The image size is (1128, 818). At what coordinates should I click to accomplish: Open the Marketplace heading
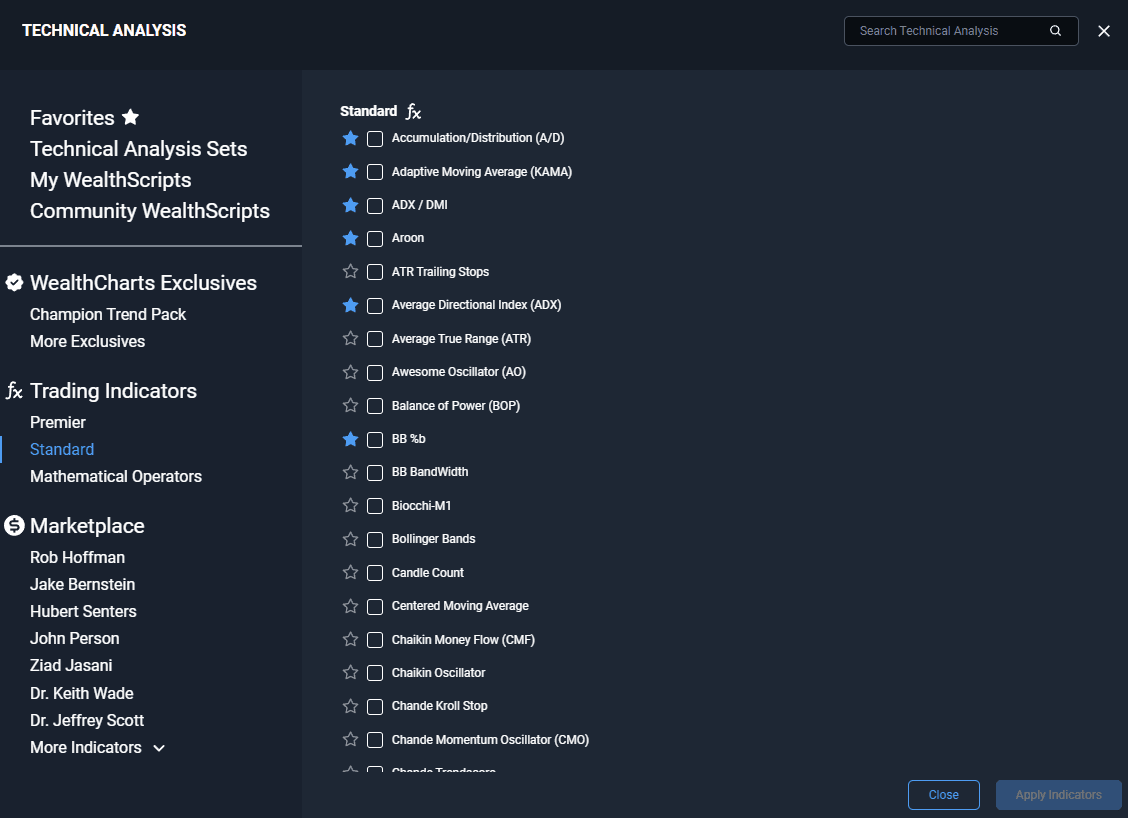tap(87, 526)
